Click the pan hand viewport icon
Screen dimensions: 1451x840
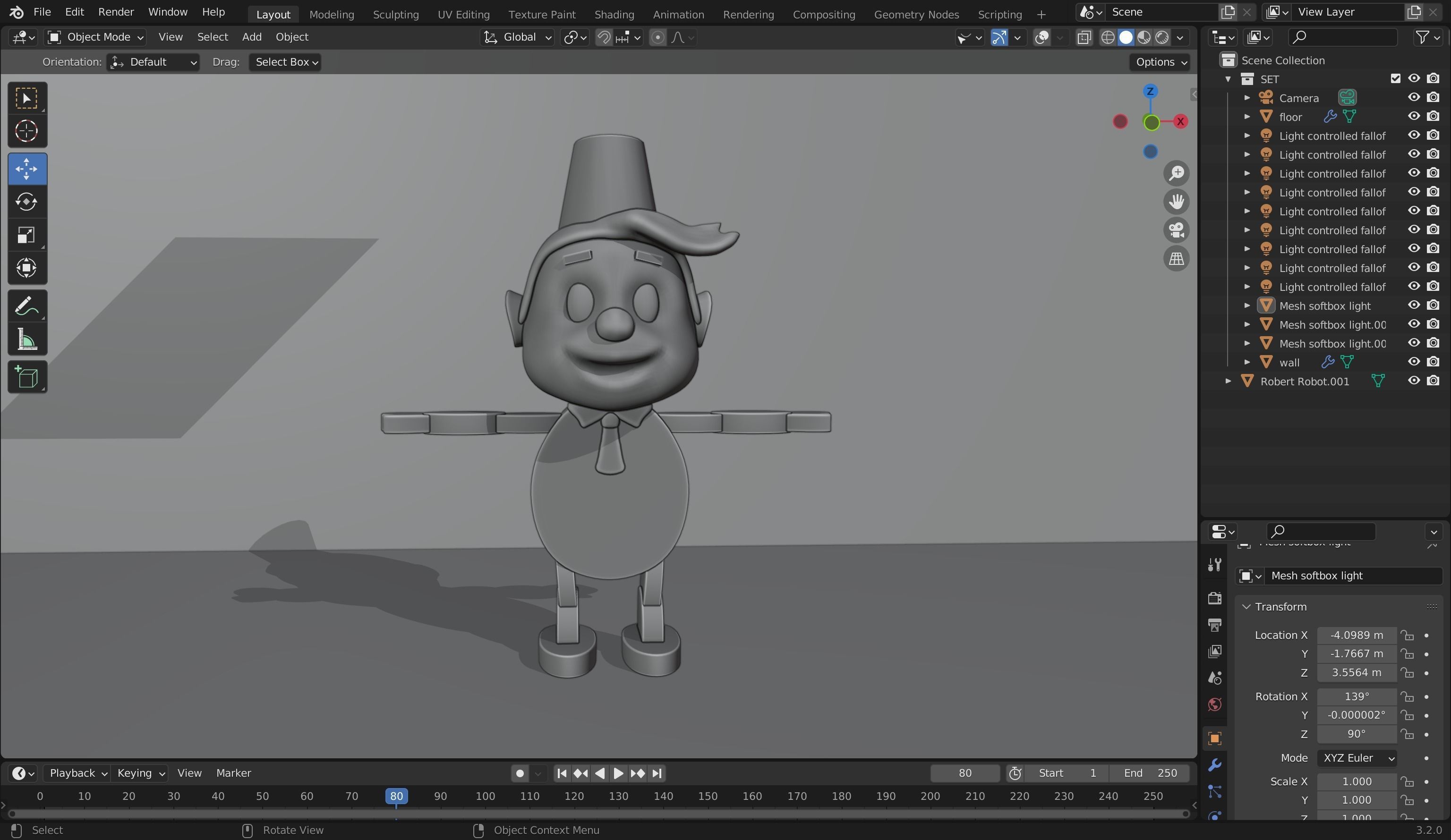[1177, 202]
